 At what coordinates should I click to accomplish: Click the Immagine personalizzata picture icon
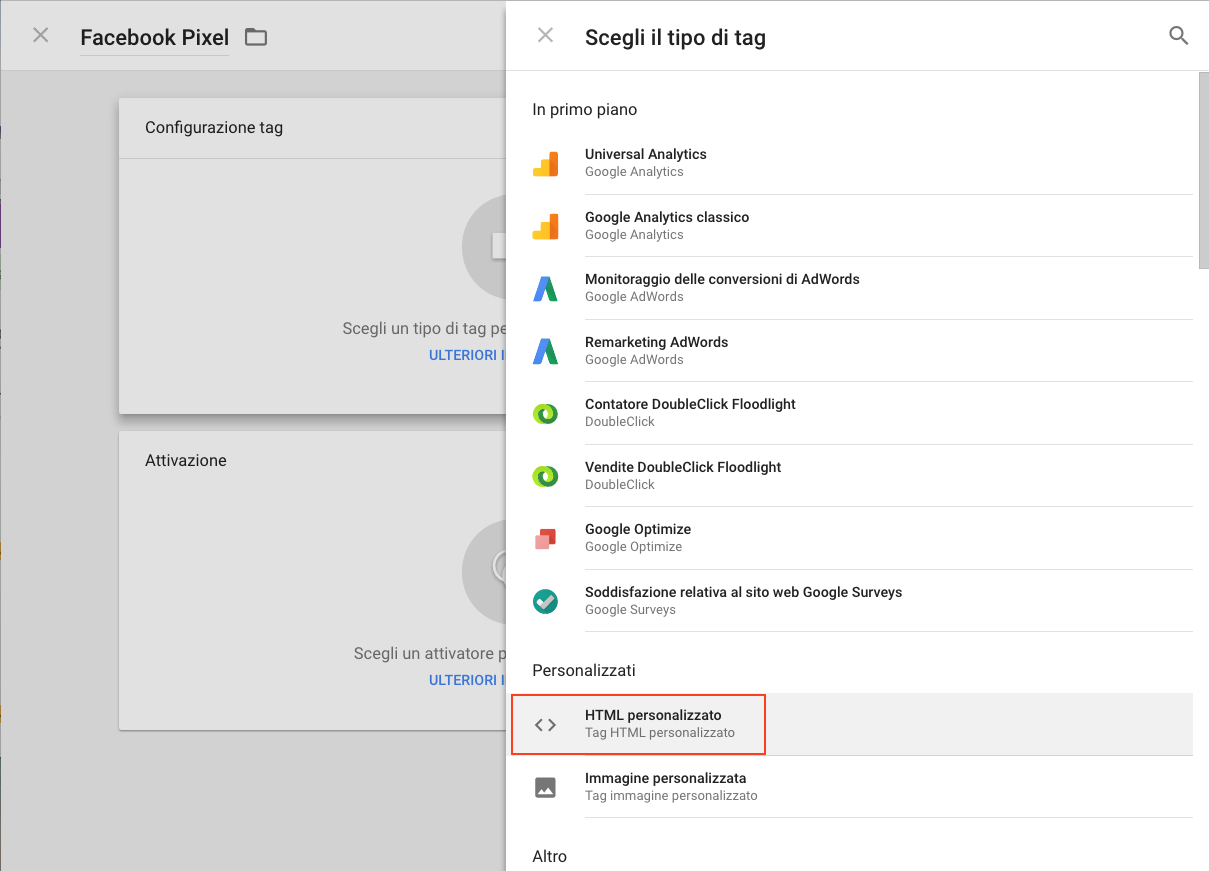(545, 787)
